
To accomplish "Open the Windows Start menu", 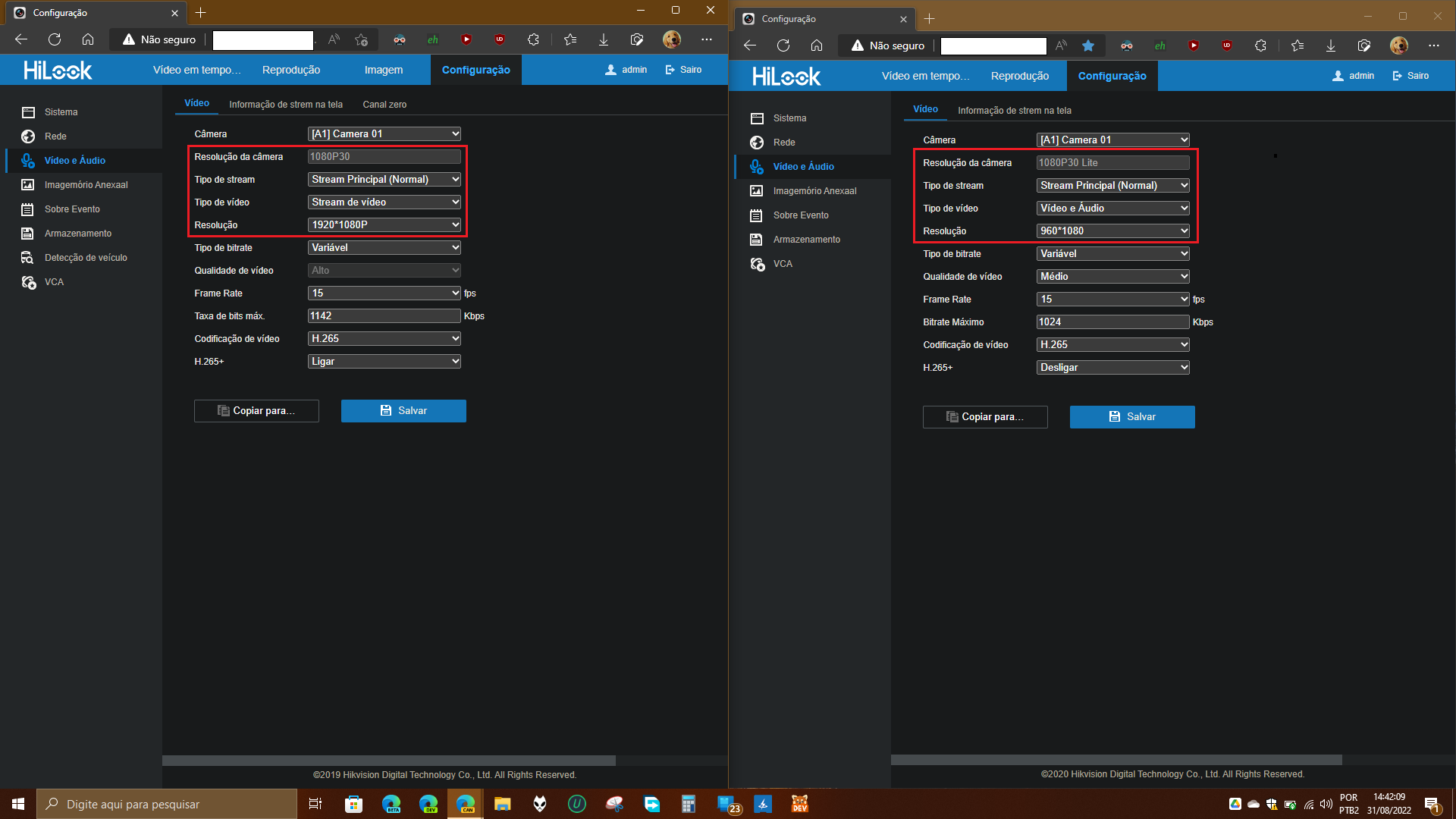I will click(x=18, y=804).
